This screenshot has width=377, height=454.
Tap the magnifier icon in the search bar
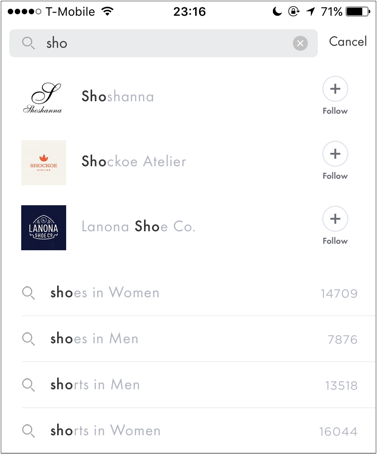click(x=28, y=43)
